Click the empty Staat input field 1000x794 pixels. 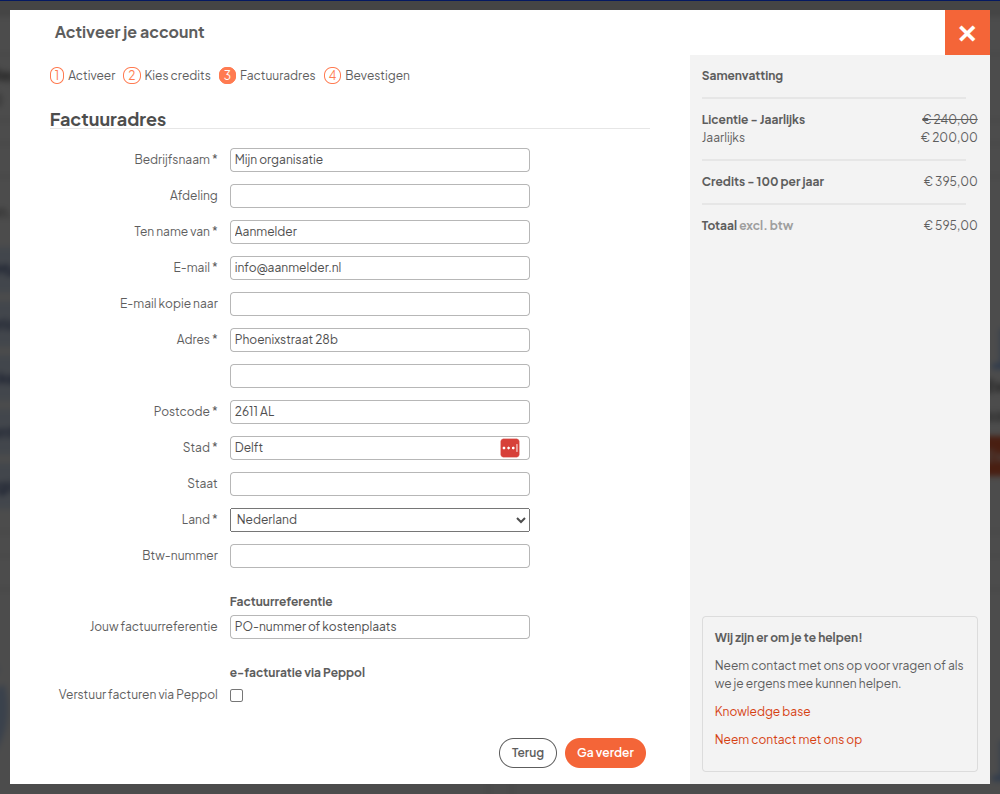[380, 484]
